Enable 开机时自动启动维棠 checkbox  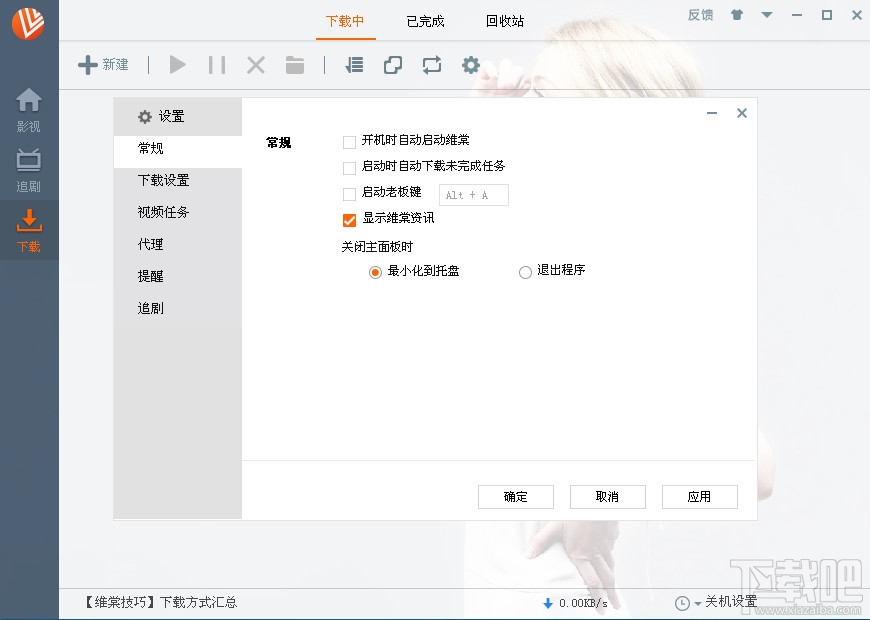click(349, 142)
